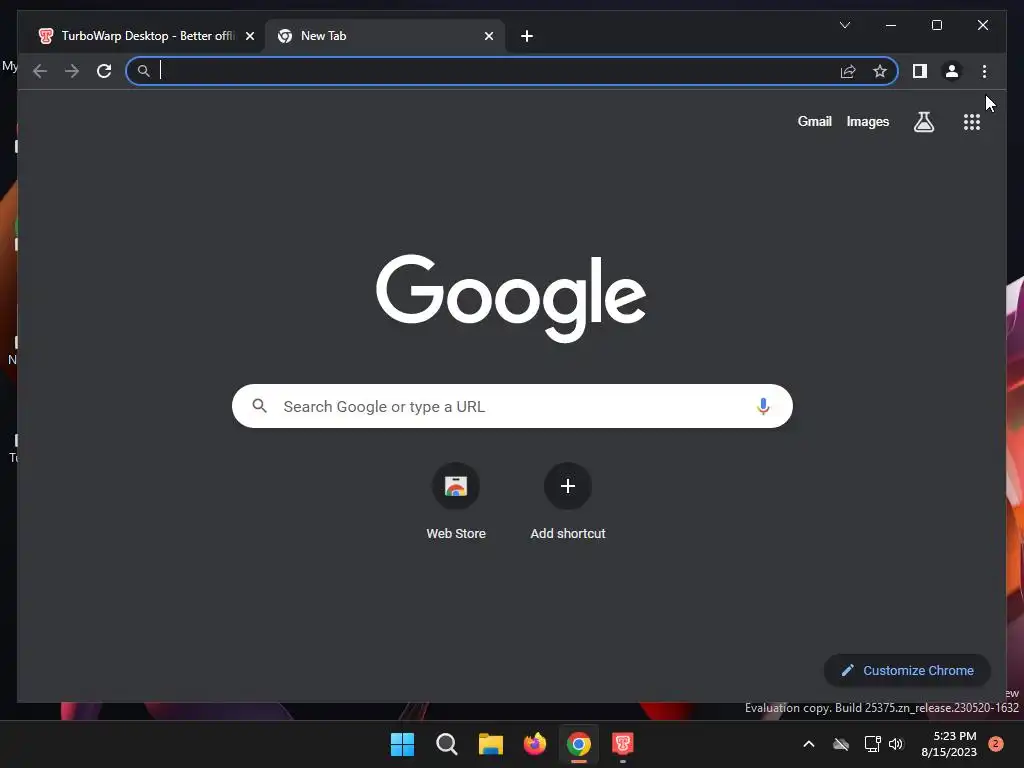The height and width of the screenshot is (768, 1024).
Task: Open network status tray icon
Action: click(872, 744)
